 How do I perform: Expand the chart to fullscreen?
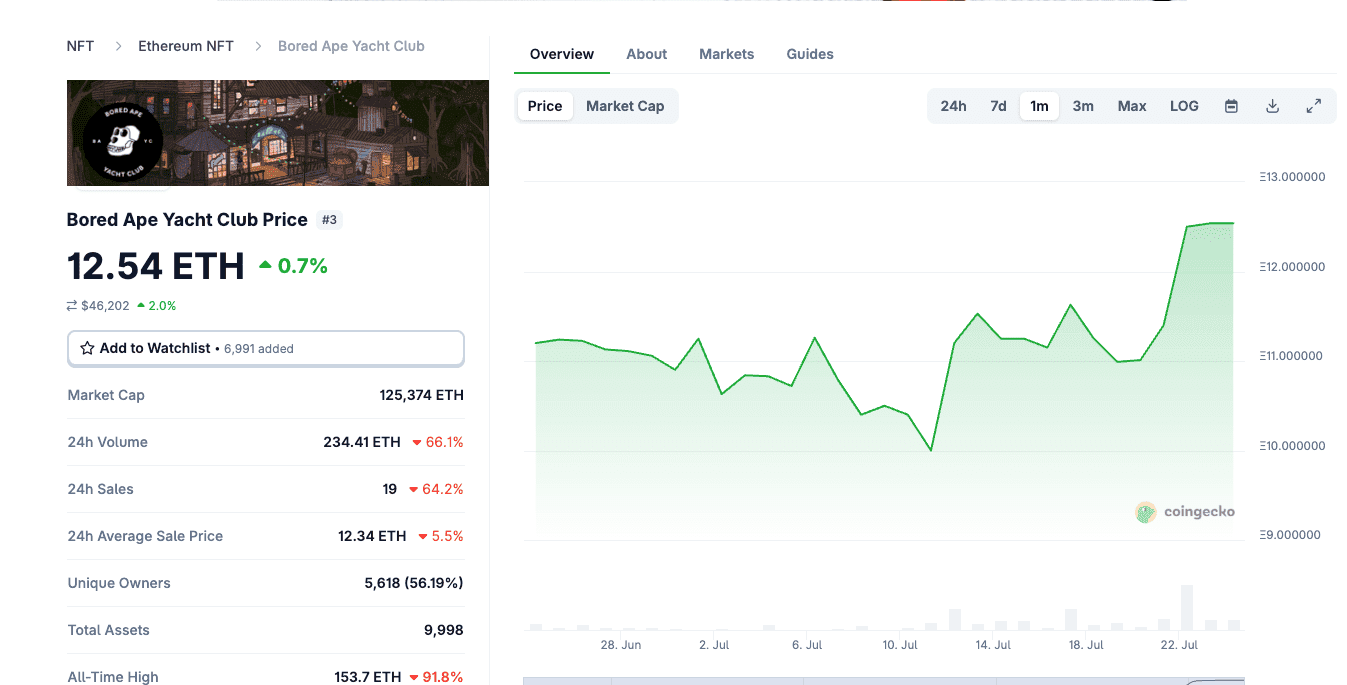pos(1314,106)
